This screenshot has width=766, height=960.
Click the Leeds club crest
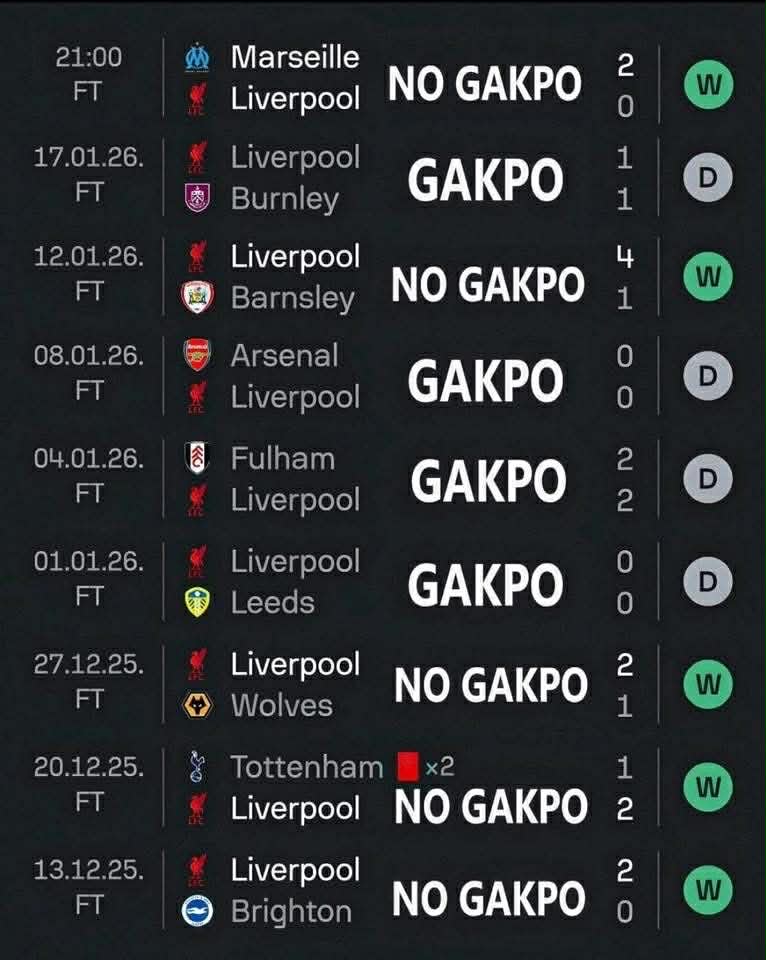point(197,603)
